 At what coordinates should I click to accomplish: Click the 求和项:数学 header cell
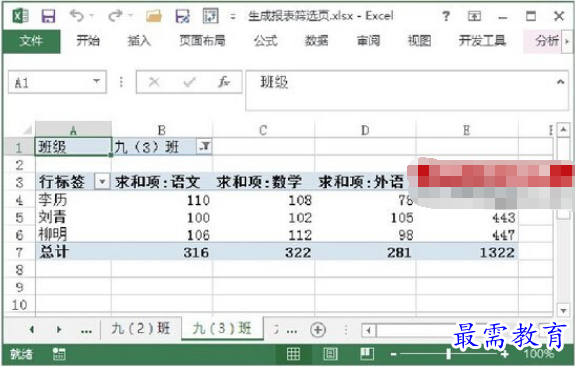point(263,181)
